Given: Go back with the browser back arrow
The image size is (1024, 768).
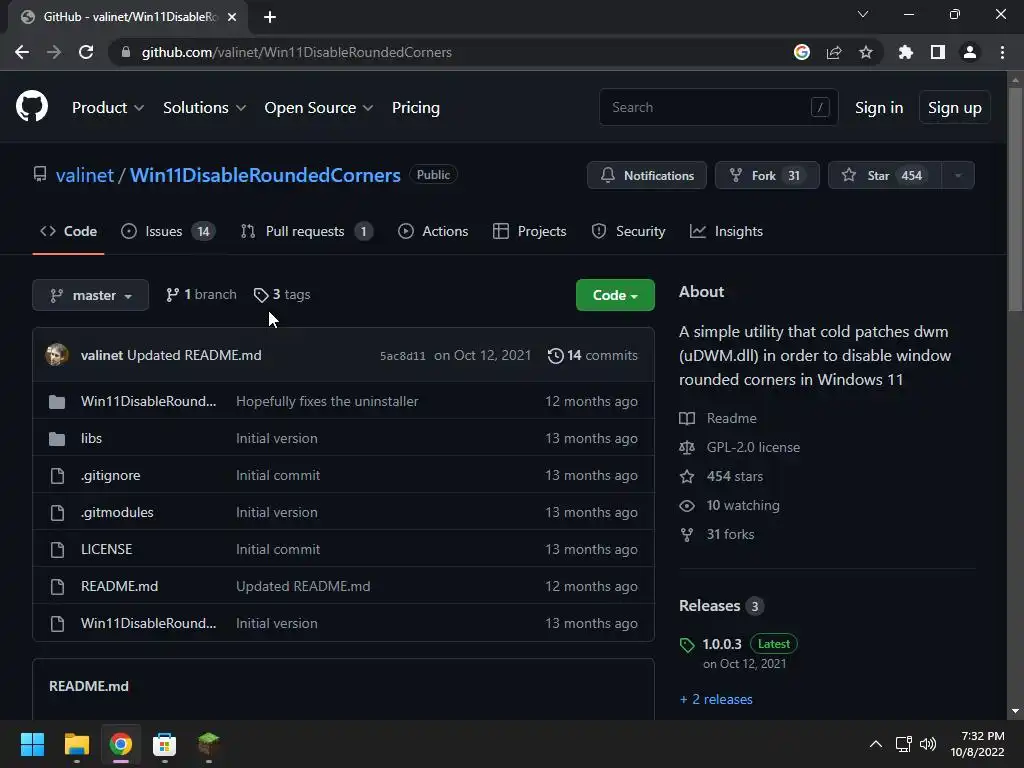Looking at the screenshot, I should pos(22,52).
